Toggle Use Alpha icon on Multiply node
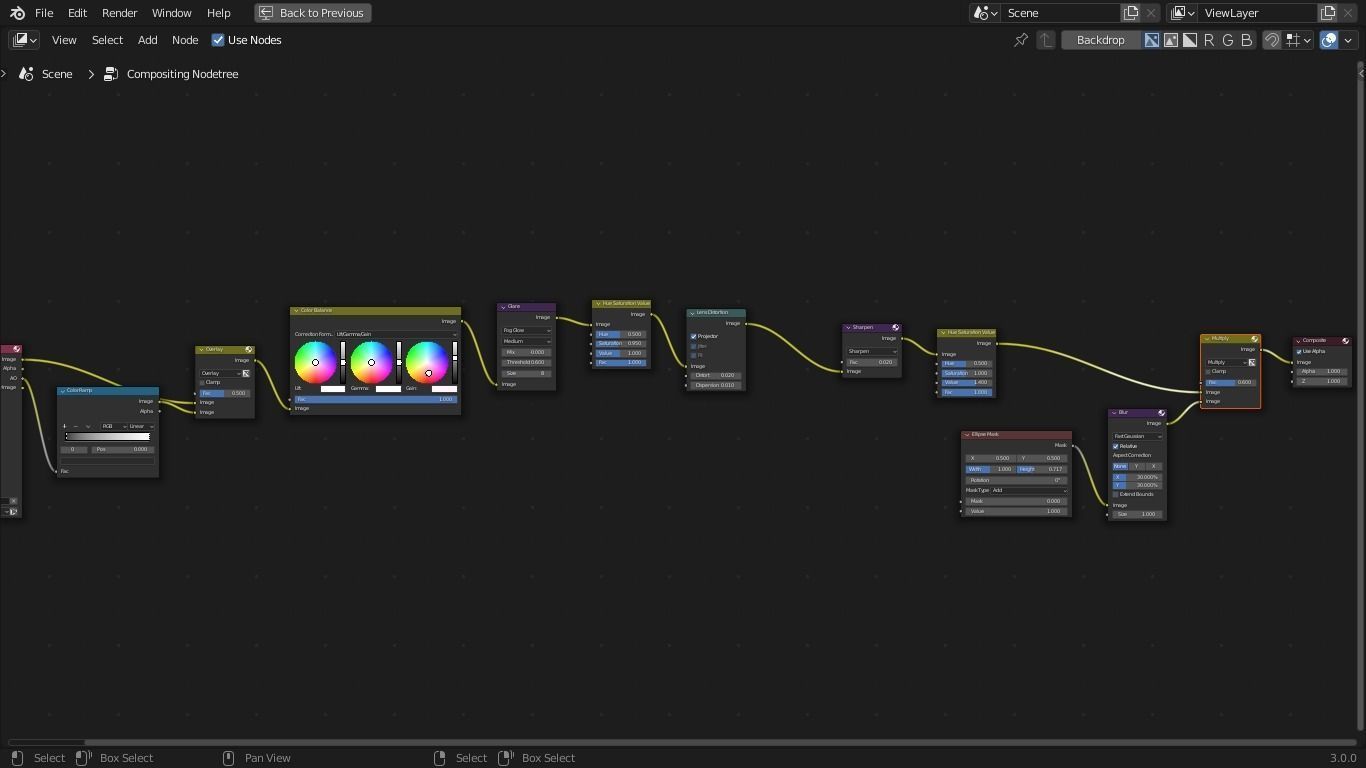 click(x=1251, y=362)
